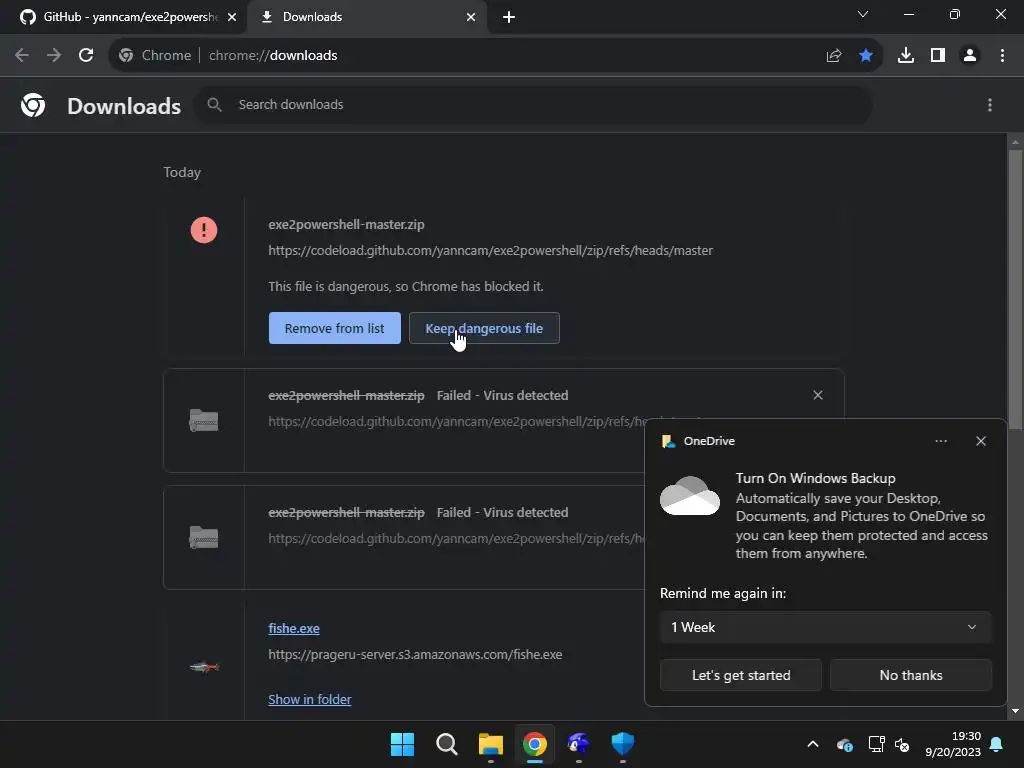
Task: Open the notification bell
Action: [997, 744]
